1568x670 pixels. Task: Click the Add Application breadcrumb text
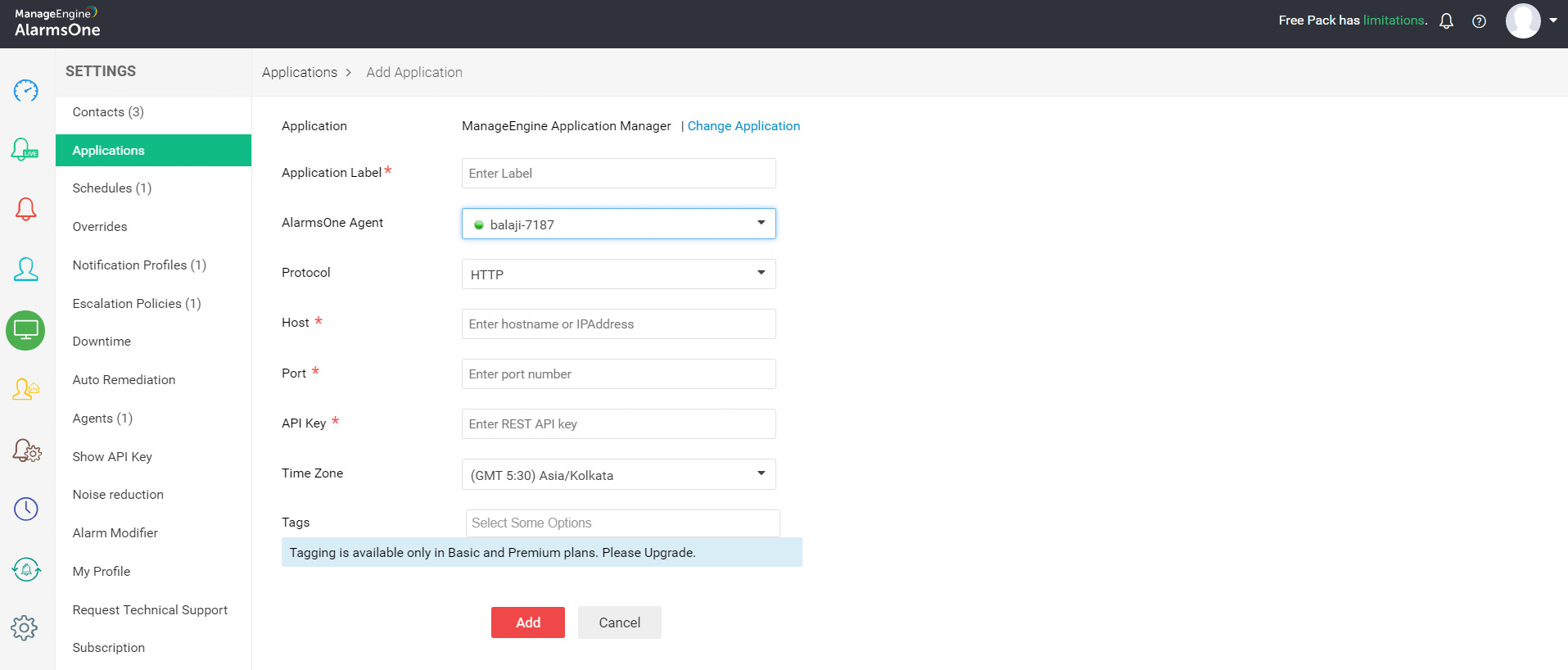414,72
